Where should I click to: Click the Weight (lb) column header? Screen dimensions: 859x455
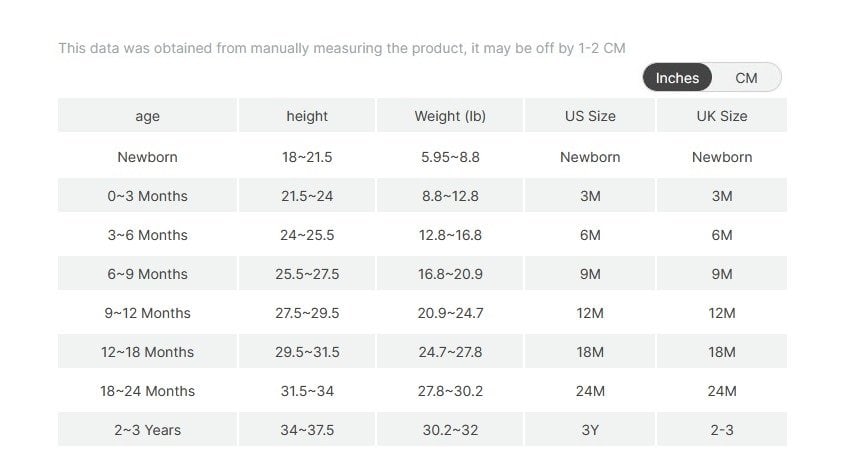pos(450,116)
